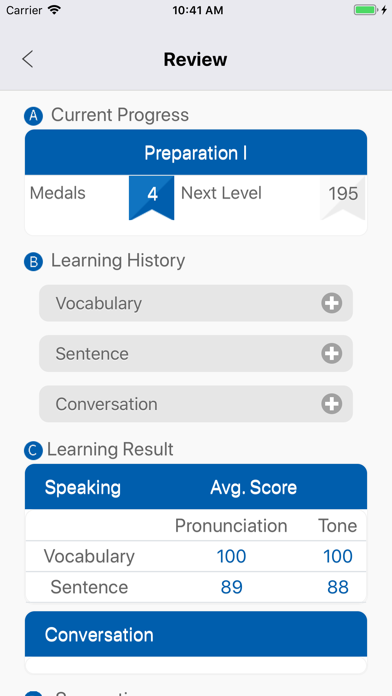Expand Conversation history with plus icon
Image resolution: width=392 pixels, height=696 pixels.
(332, 404)
